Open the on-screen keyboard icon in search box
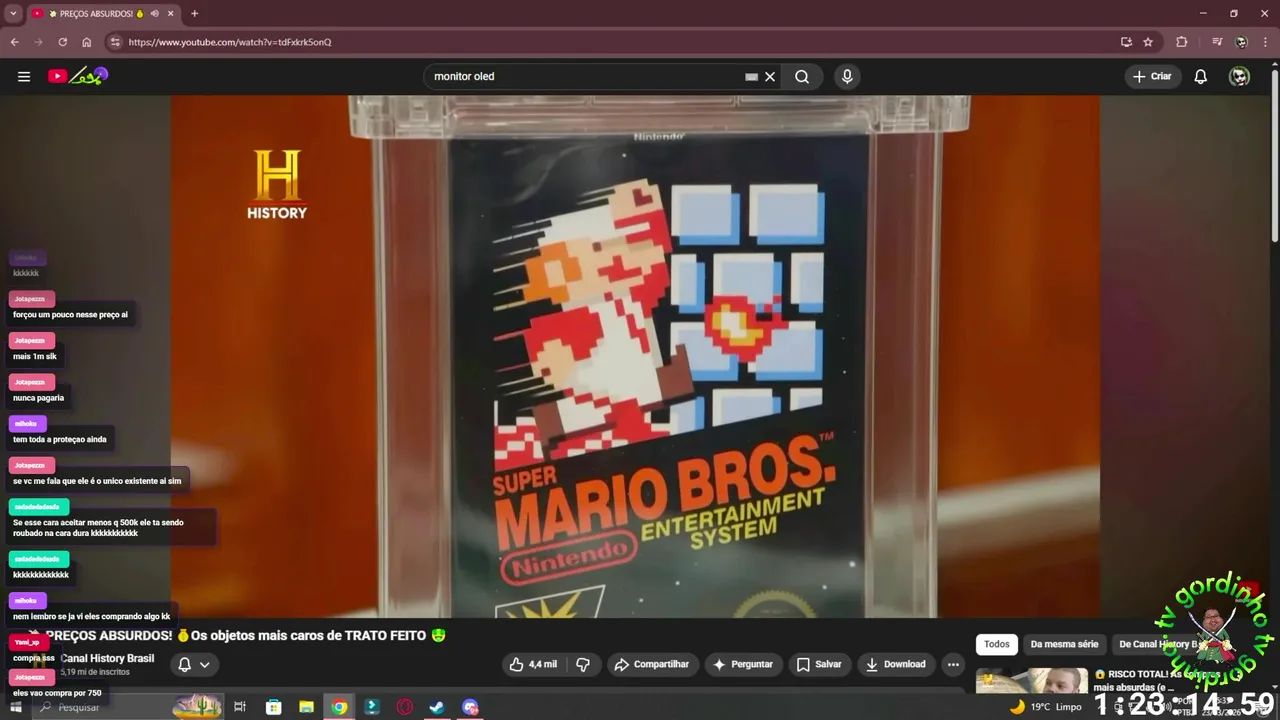Screen dimensions: 1280x720 752,76
